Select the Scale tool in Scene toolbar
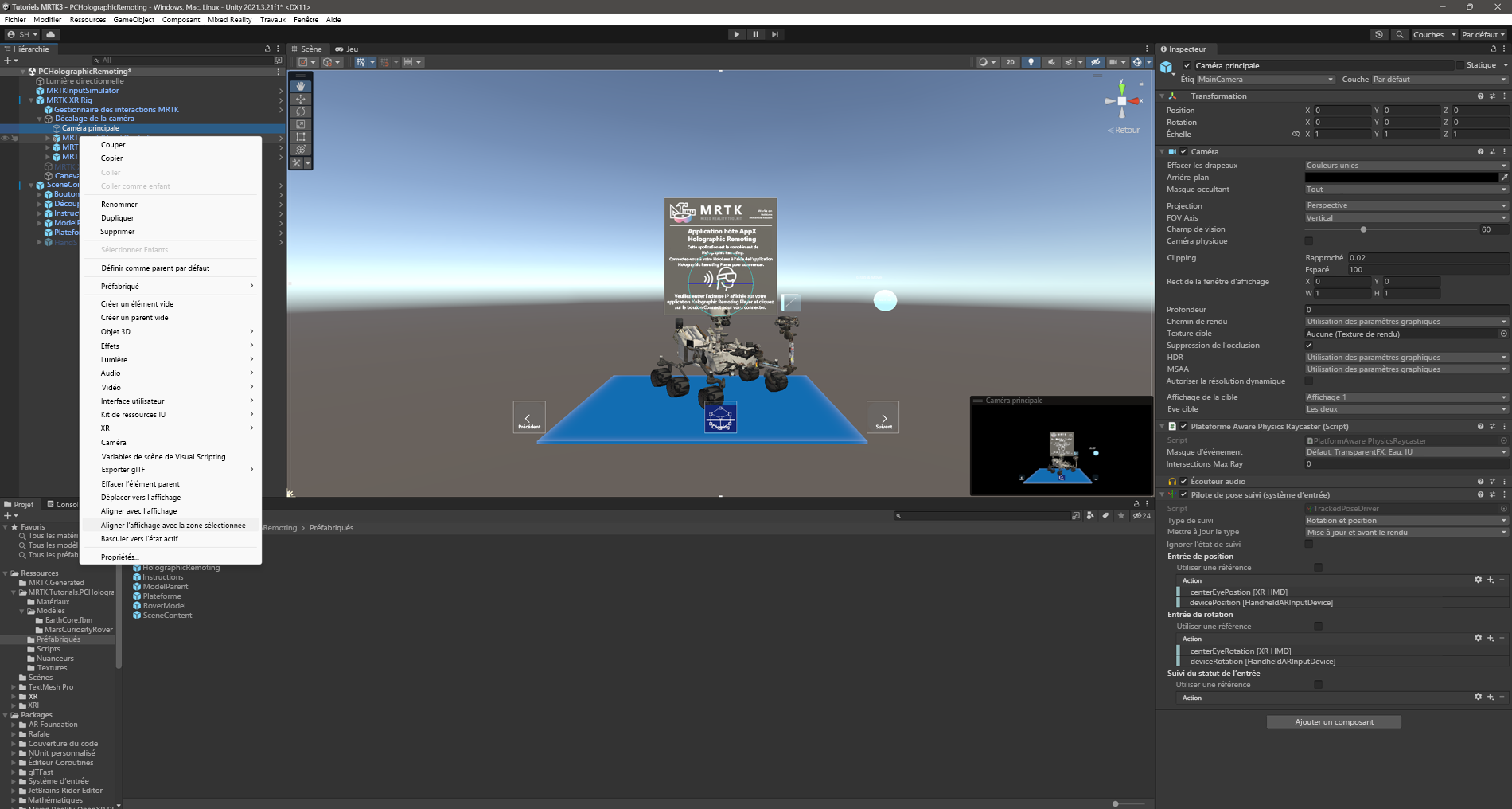Image resolution: width=1512 pixels, height=809 pixels. click(300, 124)
